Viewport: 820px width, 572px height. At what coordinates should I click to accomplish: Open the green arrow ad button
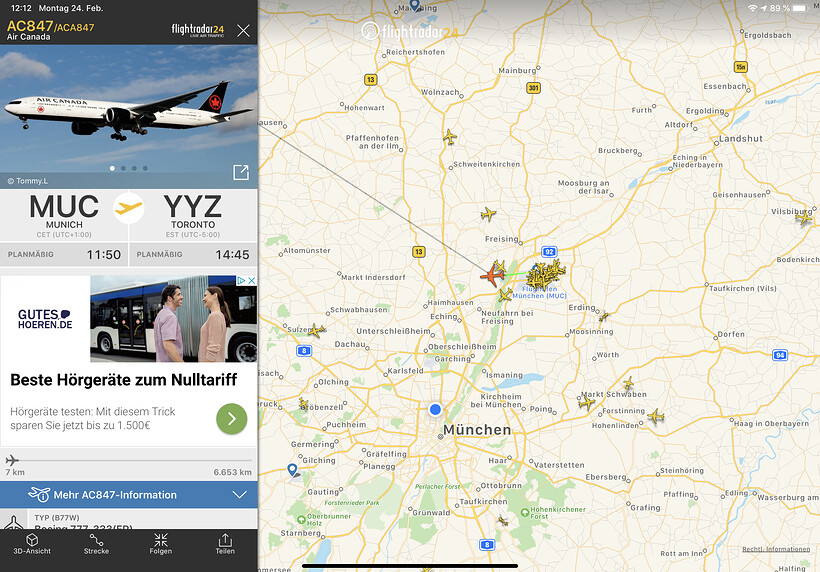pos(232,418)
